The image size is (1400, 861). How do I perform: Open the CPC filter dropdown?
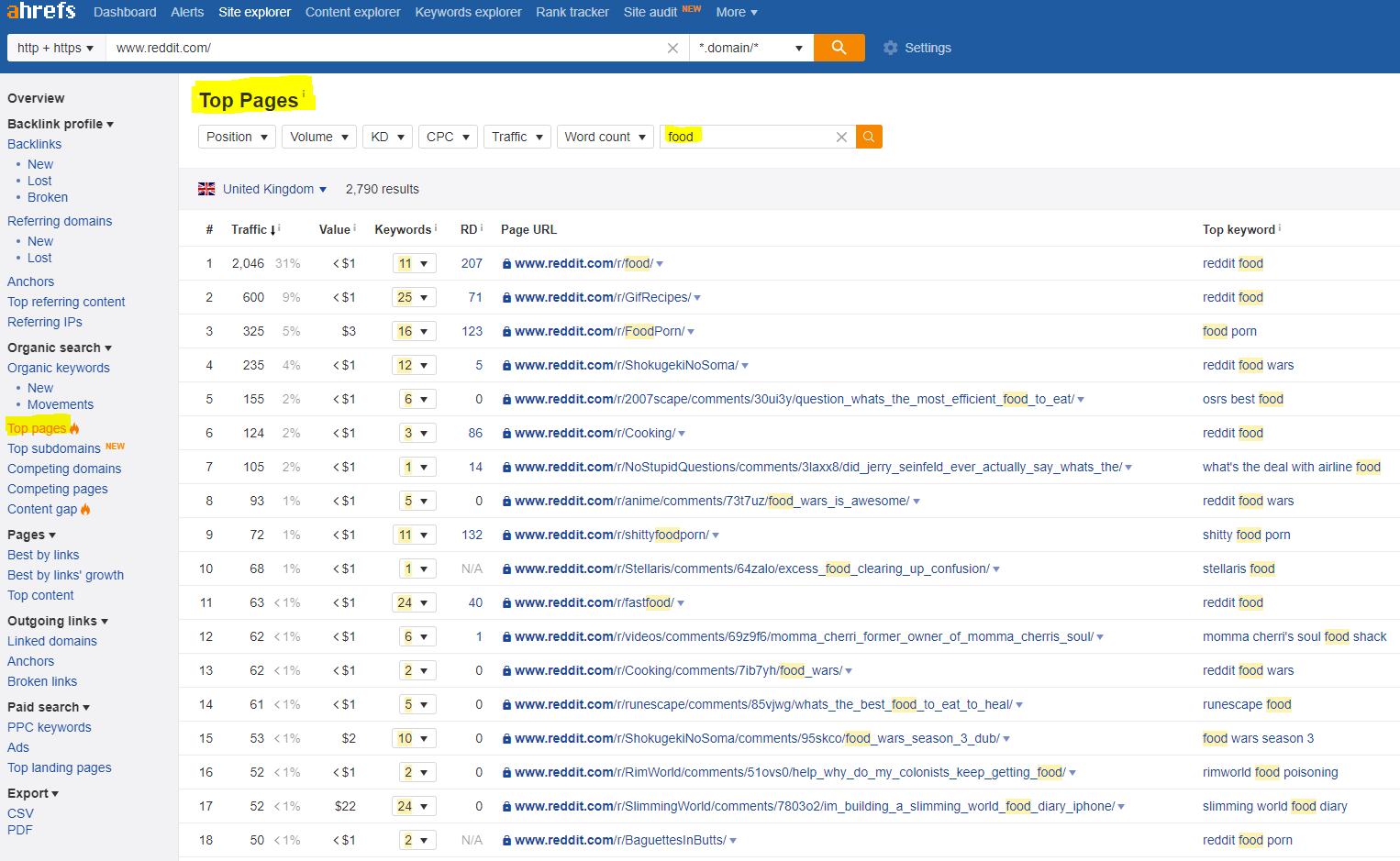coord(448,137)
